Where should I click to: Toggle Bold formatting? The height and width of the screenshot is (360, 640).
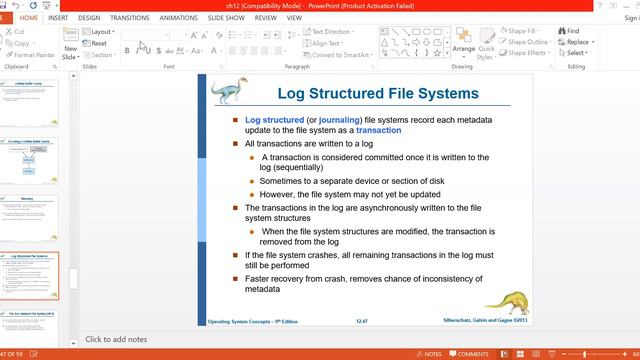127,51
